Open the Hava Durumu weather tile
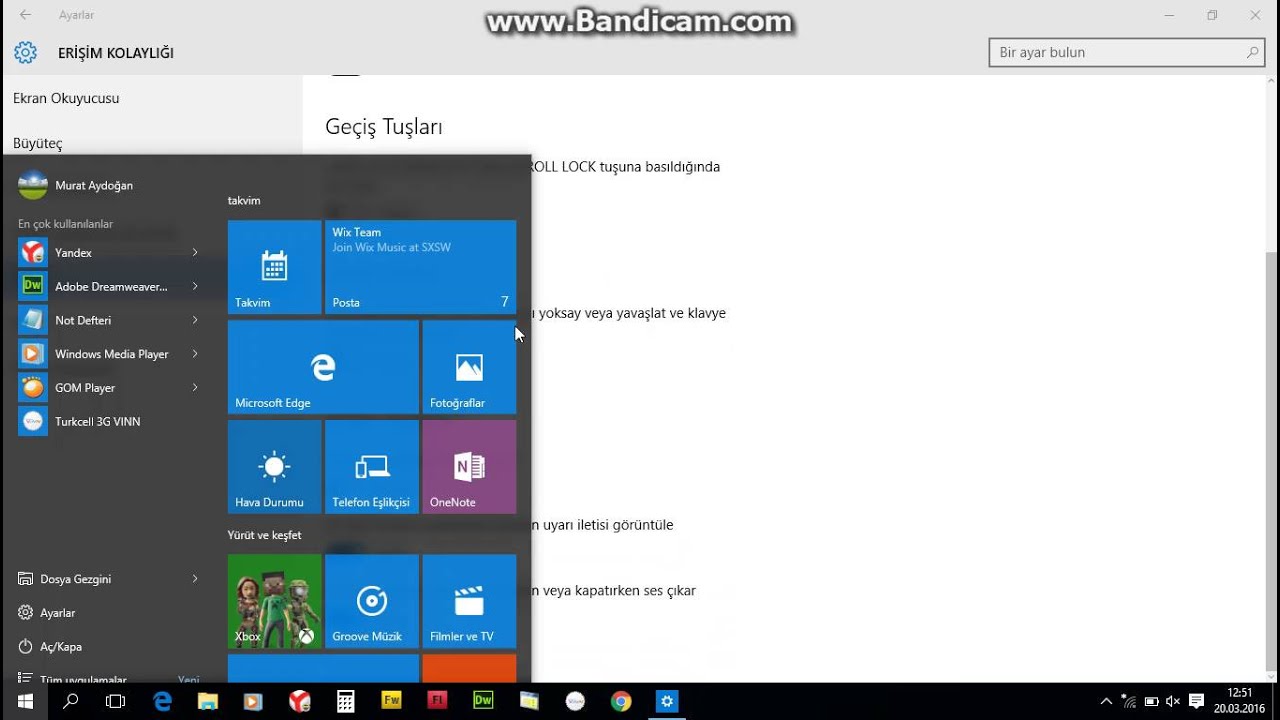This screenshot has width=1280, height=720. click(274, 467)
